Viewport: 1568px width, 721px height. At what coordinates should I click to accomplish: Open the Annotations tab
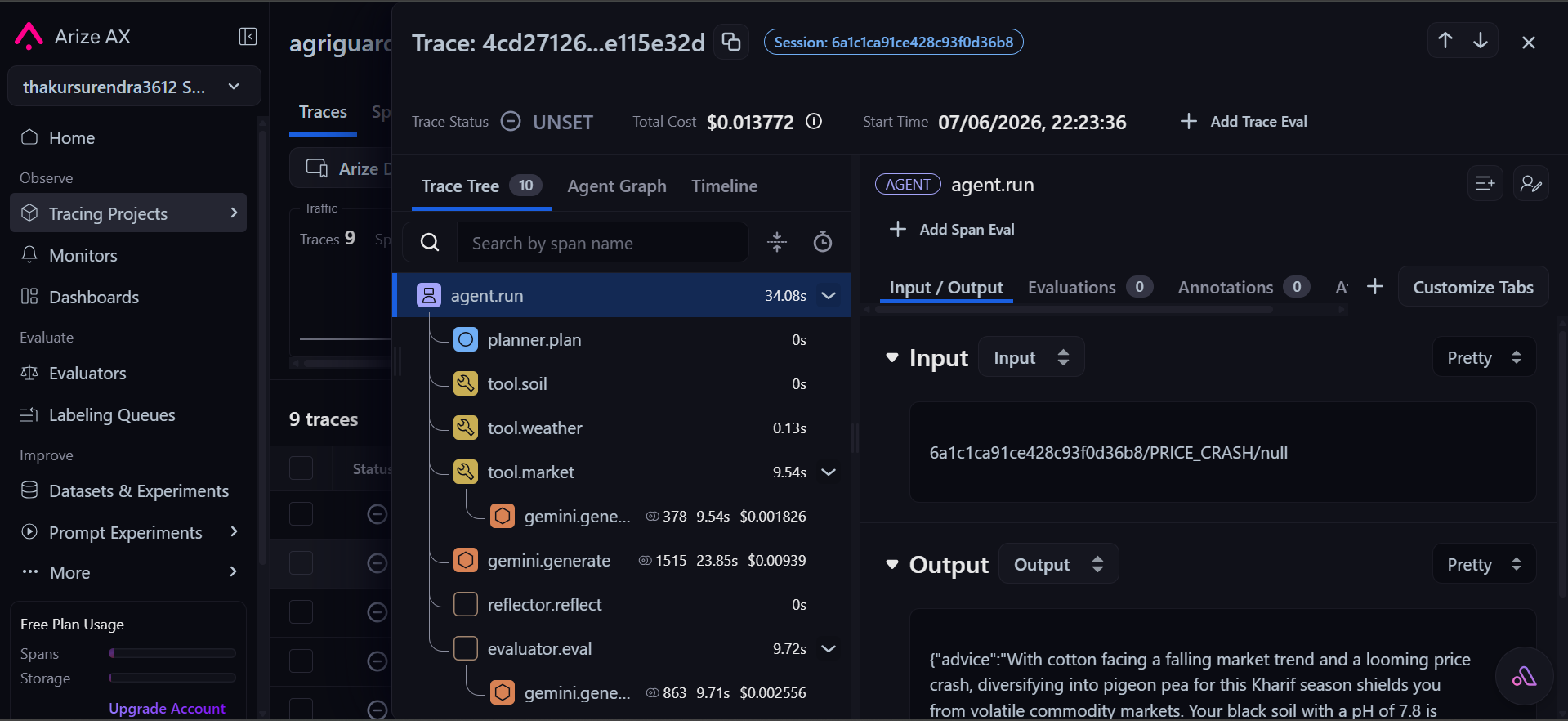(1244, 287)
